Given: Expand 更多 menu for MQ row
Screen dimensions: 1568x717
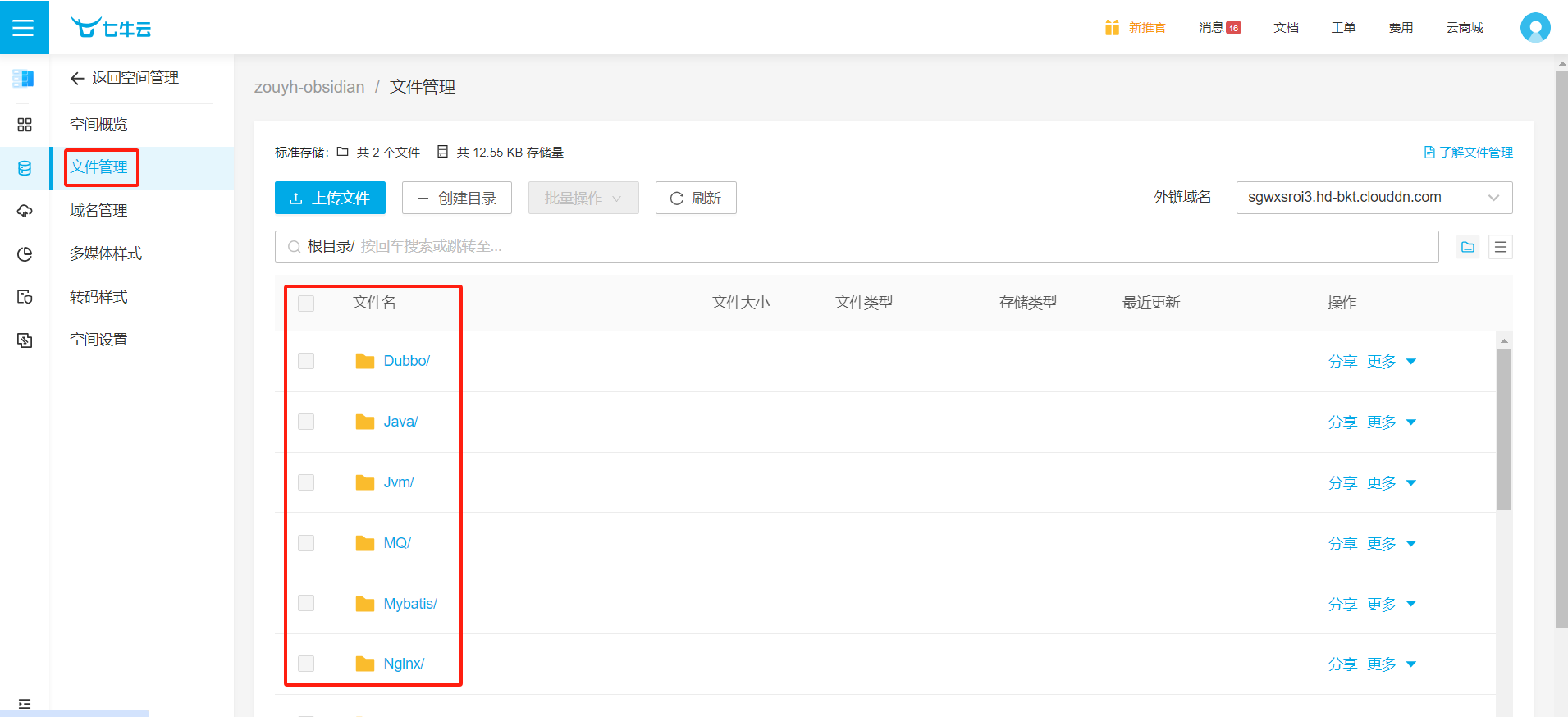Looking at the screenshot, I should pos(1391,544).
